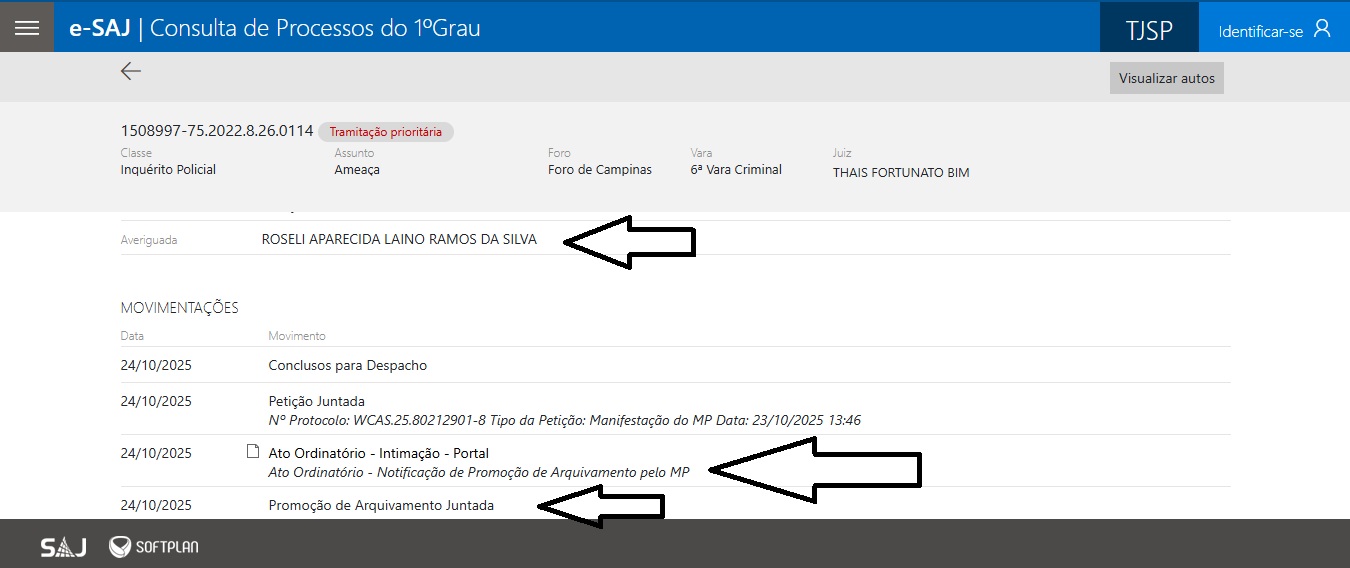Click the e-SAJ title in header
Viewport: 1350px width, 568px height.
coord(98,28)
